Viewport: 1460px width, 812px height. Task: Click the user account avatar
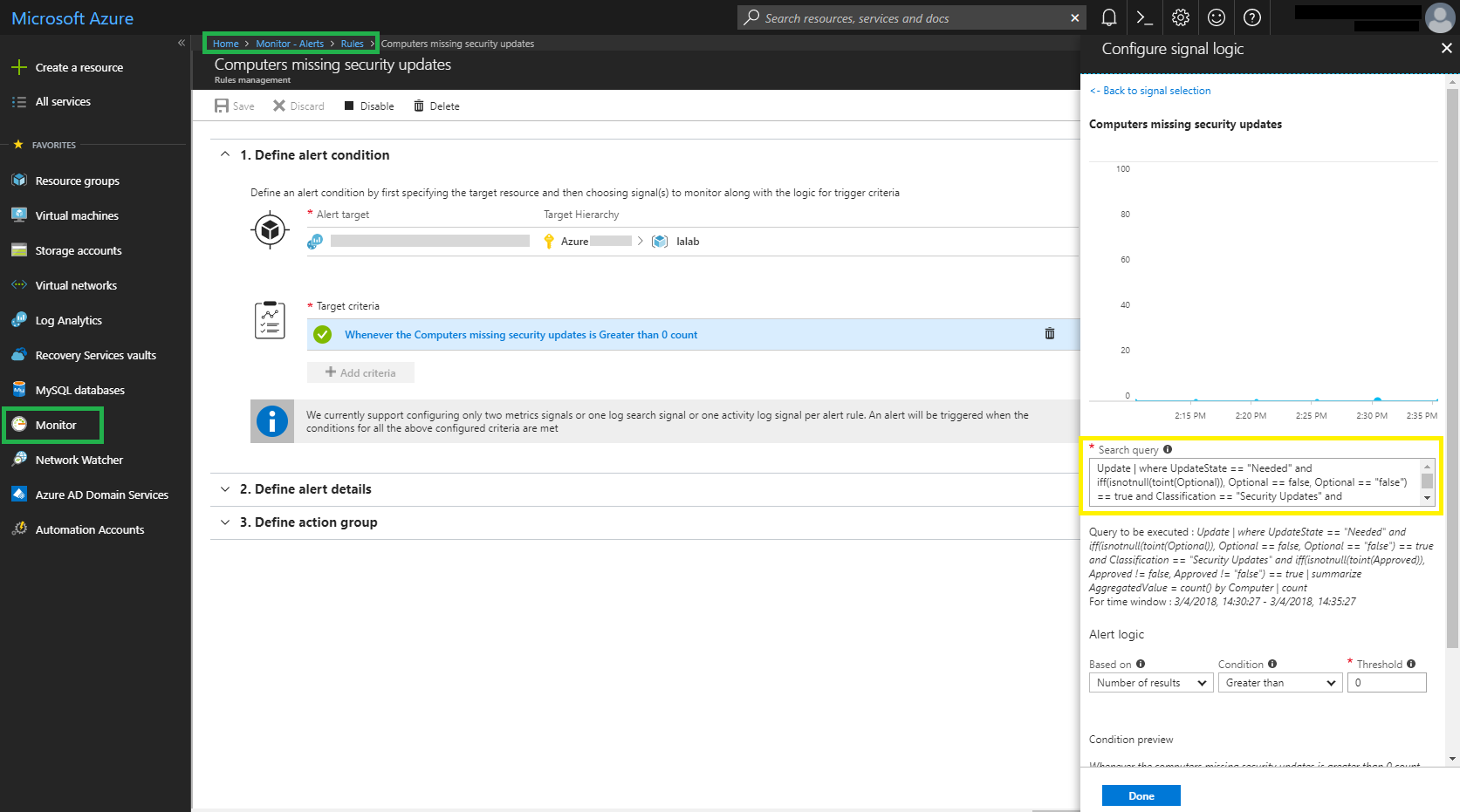1439,17
